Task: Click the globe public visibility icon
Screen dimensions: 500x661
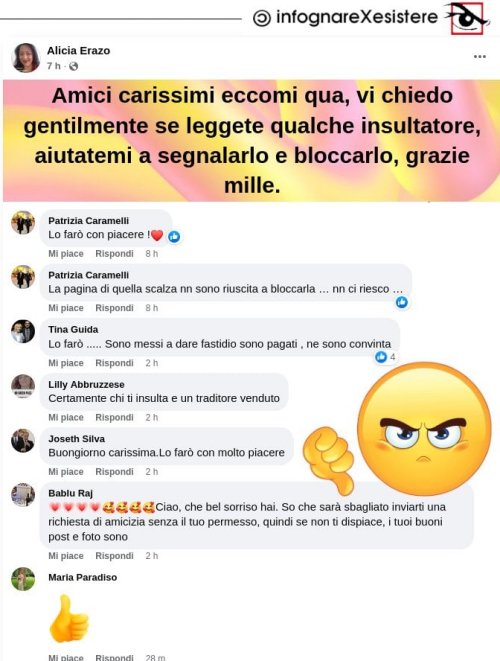Action: click(x=73, y=66)
